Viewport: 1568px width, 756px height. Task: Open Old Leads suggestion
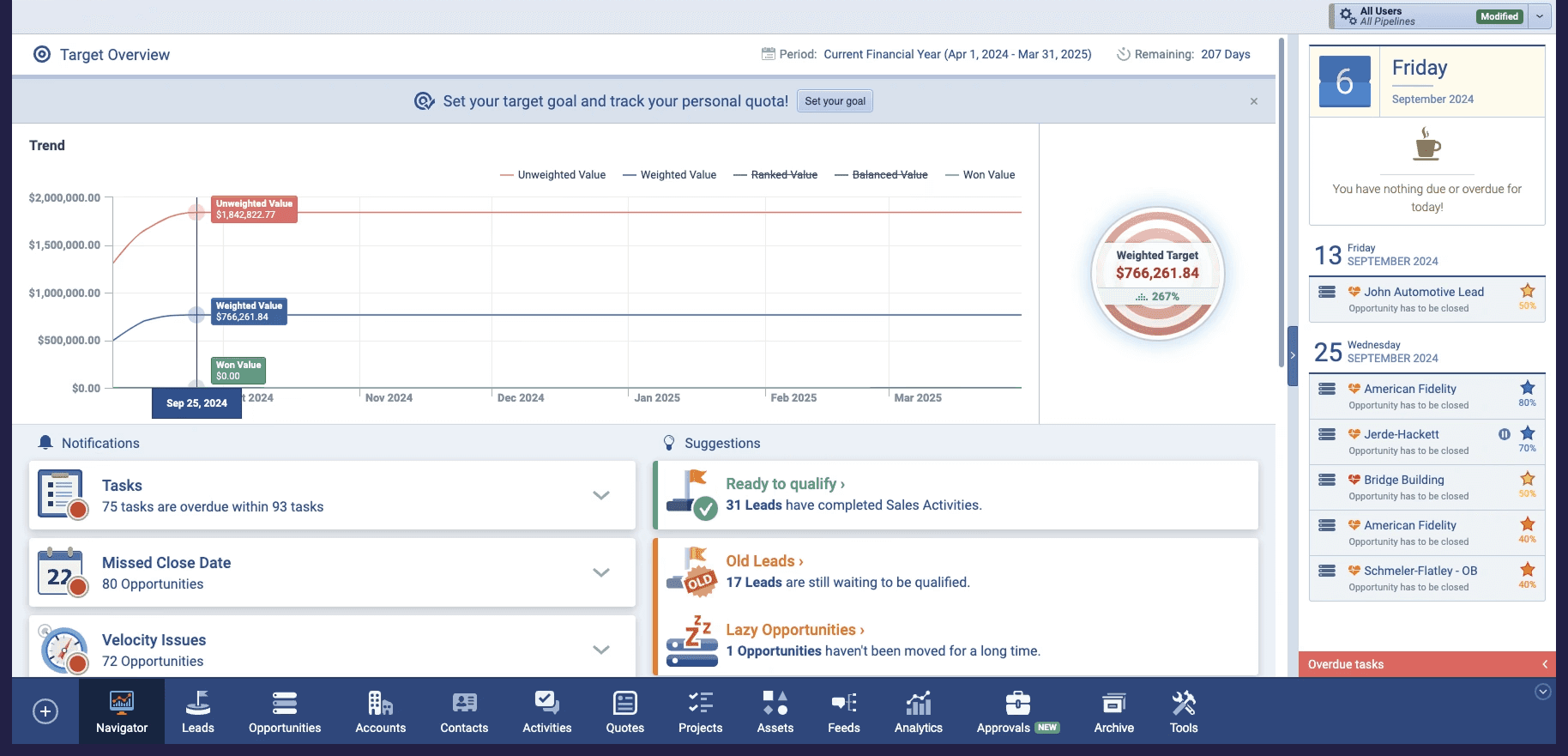(x=764, y=561)
